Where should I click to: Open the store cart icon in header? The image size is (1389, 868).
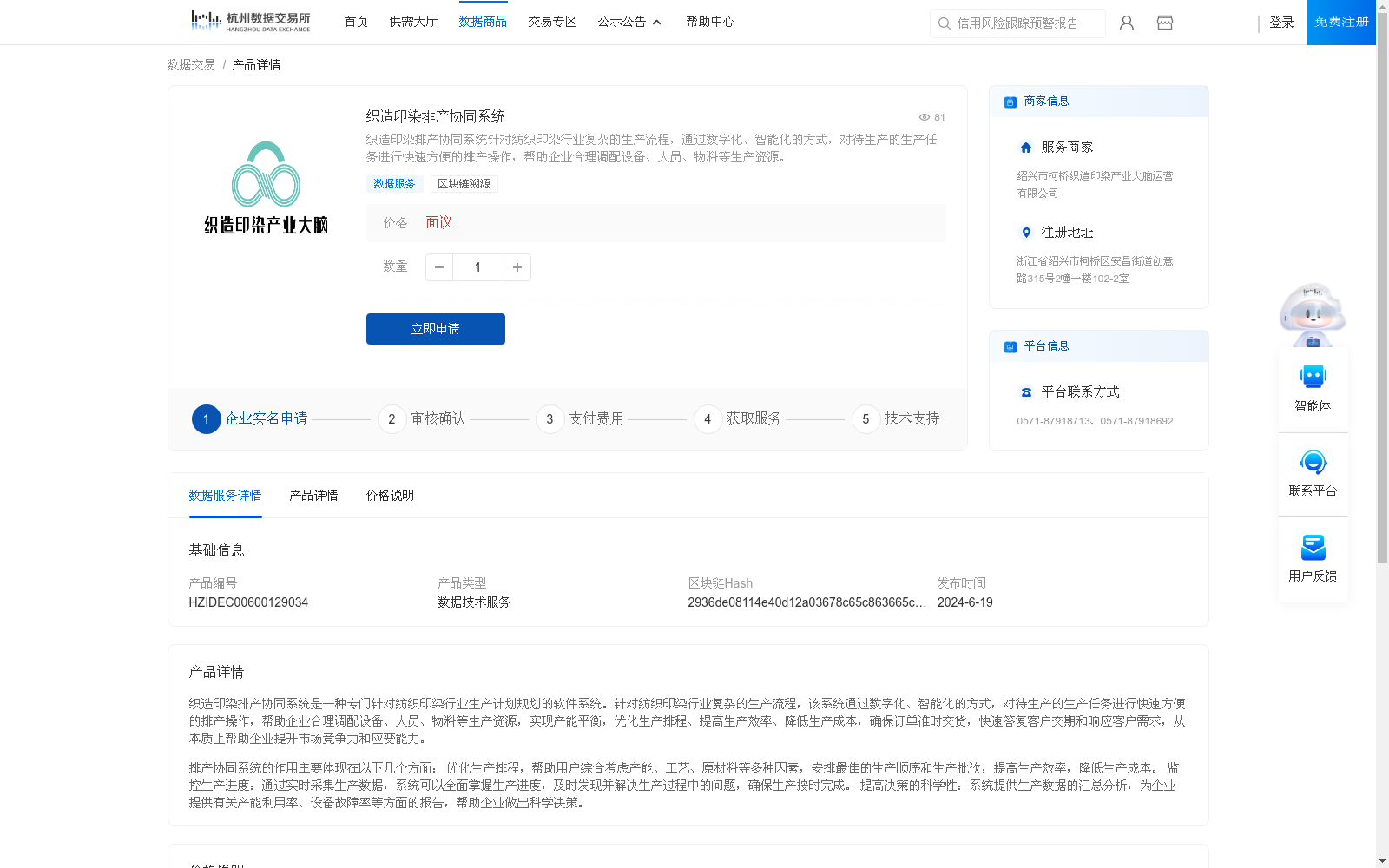click(1165, 23)
